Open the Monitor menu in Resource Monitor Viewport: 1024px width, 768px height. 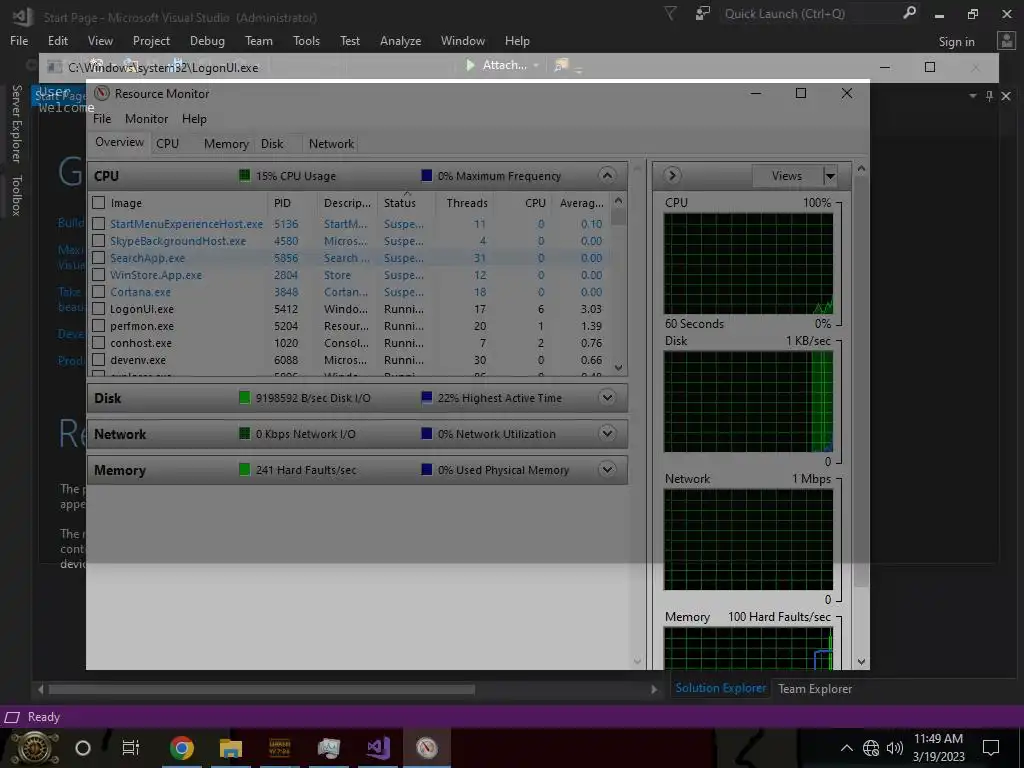click(146, 119)
